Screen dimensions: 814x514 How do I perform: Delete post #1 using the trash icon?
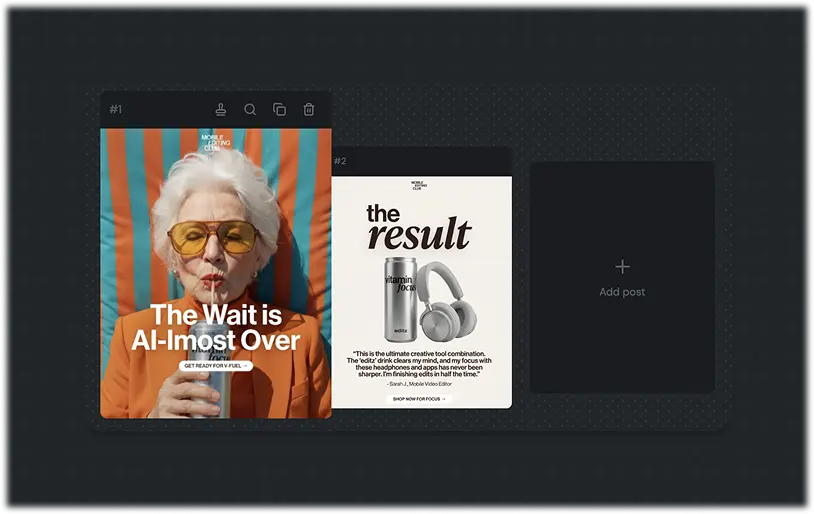[308, 110]
